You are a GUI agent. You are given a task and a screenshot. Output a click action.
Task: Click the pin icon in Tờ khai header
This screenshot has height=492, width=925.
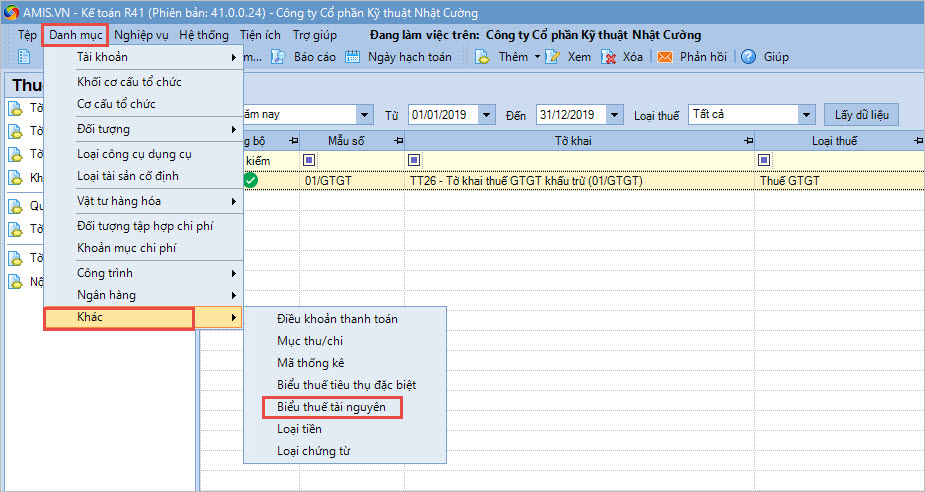[748, 141]
